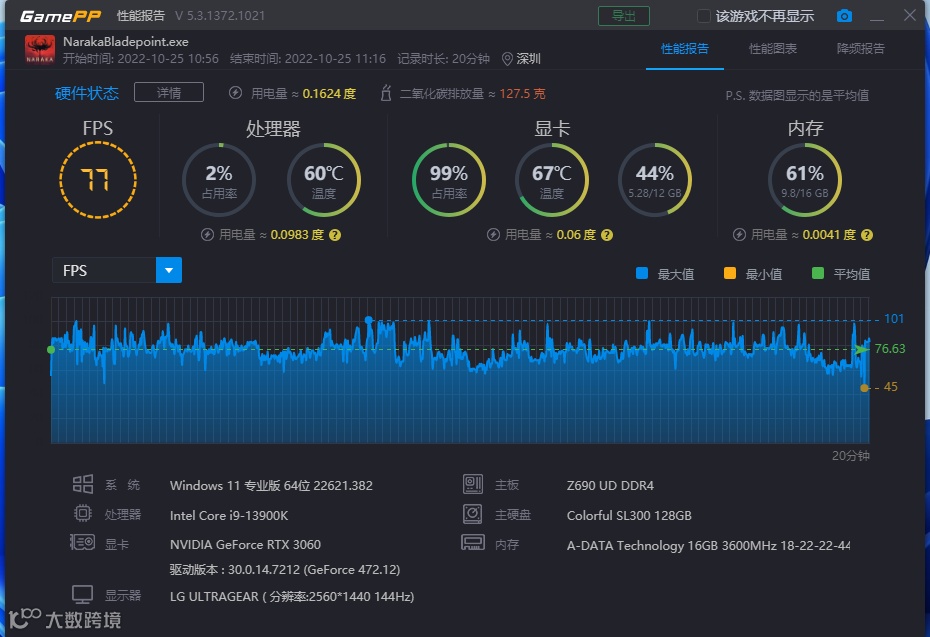Click the GPU 67℃ temperature gauge
The width and height of the screenshot is (930, 637).
tap(552, 180)
